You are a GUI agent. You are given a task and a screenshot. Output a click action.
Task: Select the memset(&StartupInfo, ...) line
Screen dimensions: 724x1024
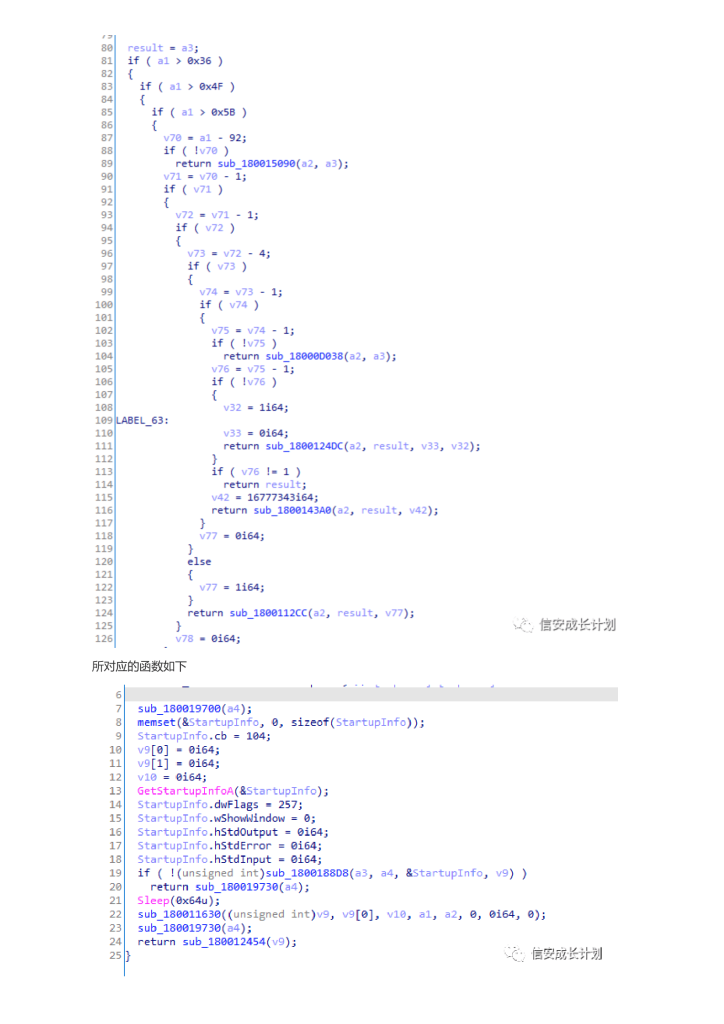tap(281, 722)
